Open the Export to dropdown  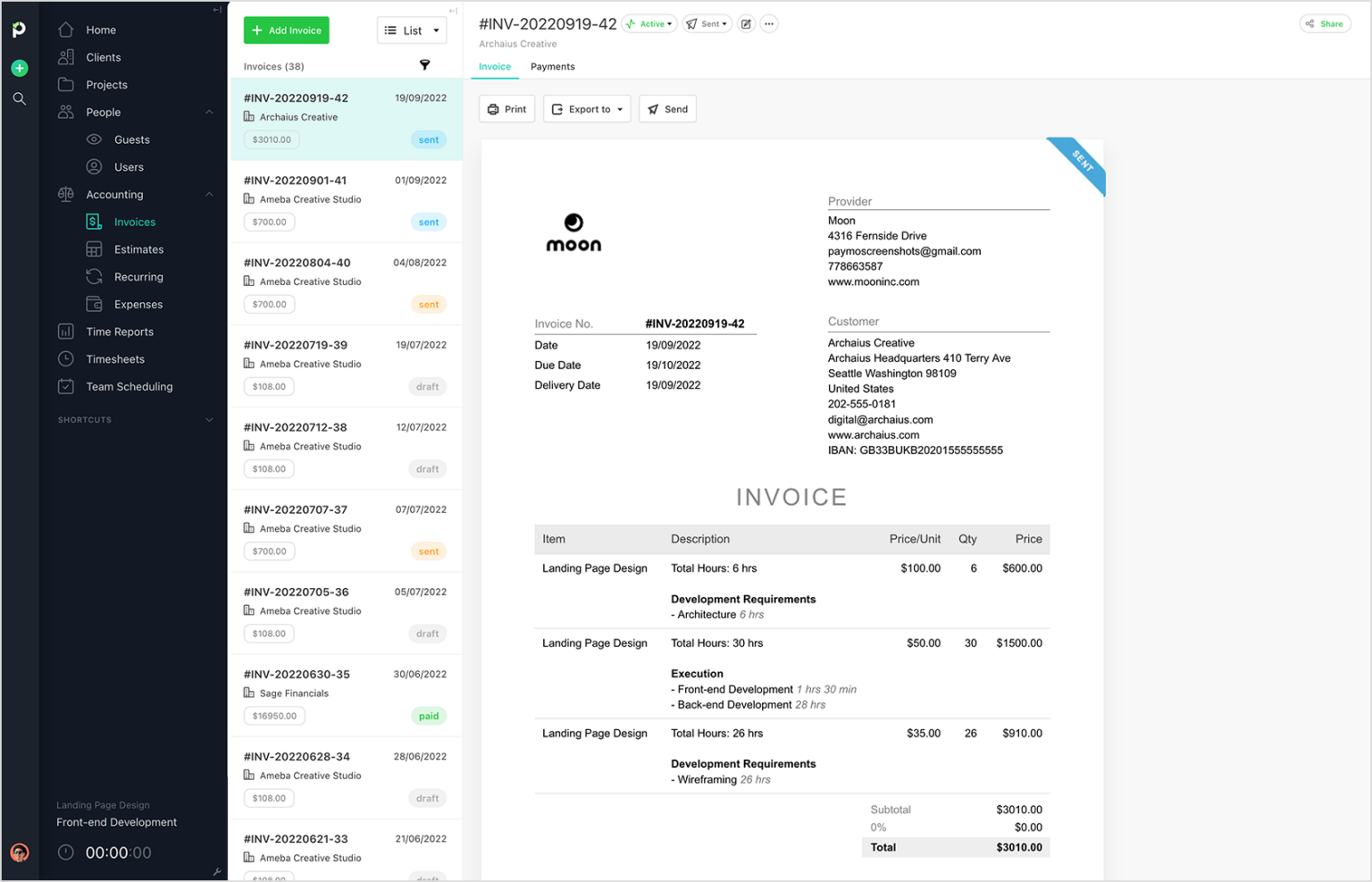pyautogui.click(x=586, y=108)
